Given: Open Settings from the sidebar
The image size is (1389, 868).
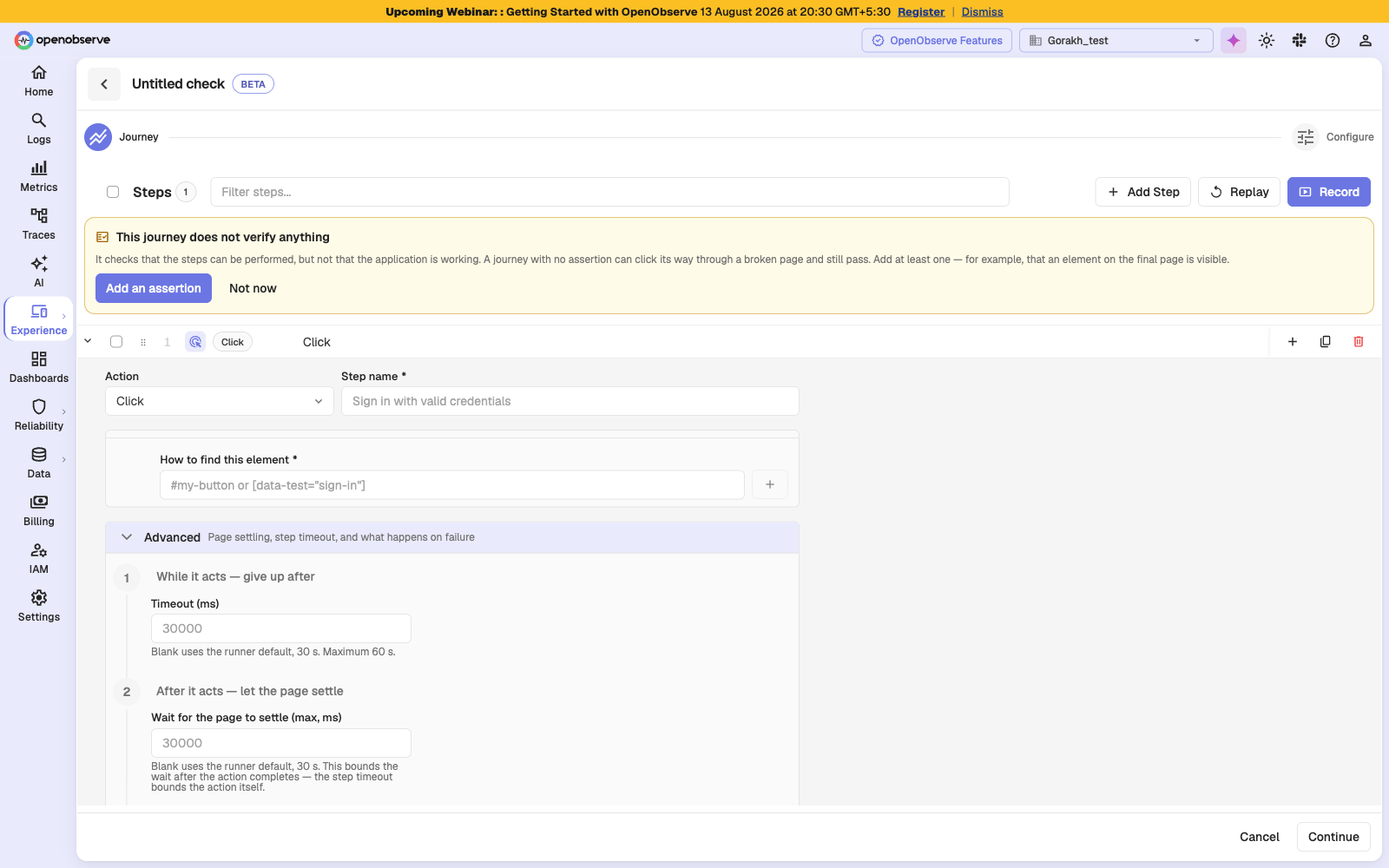Looking at the screenshot, I should tap(38, 606).
